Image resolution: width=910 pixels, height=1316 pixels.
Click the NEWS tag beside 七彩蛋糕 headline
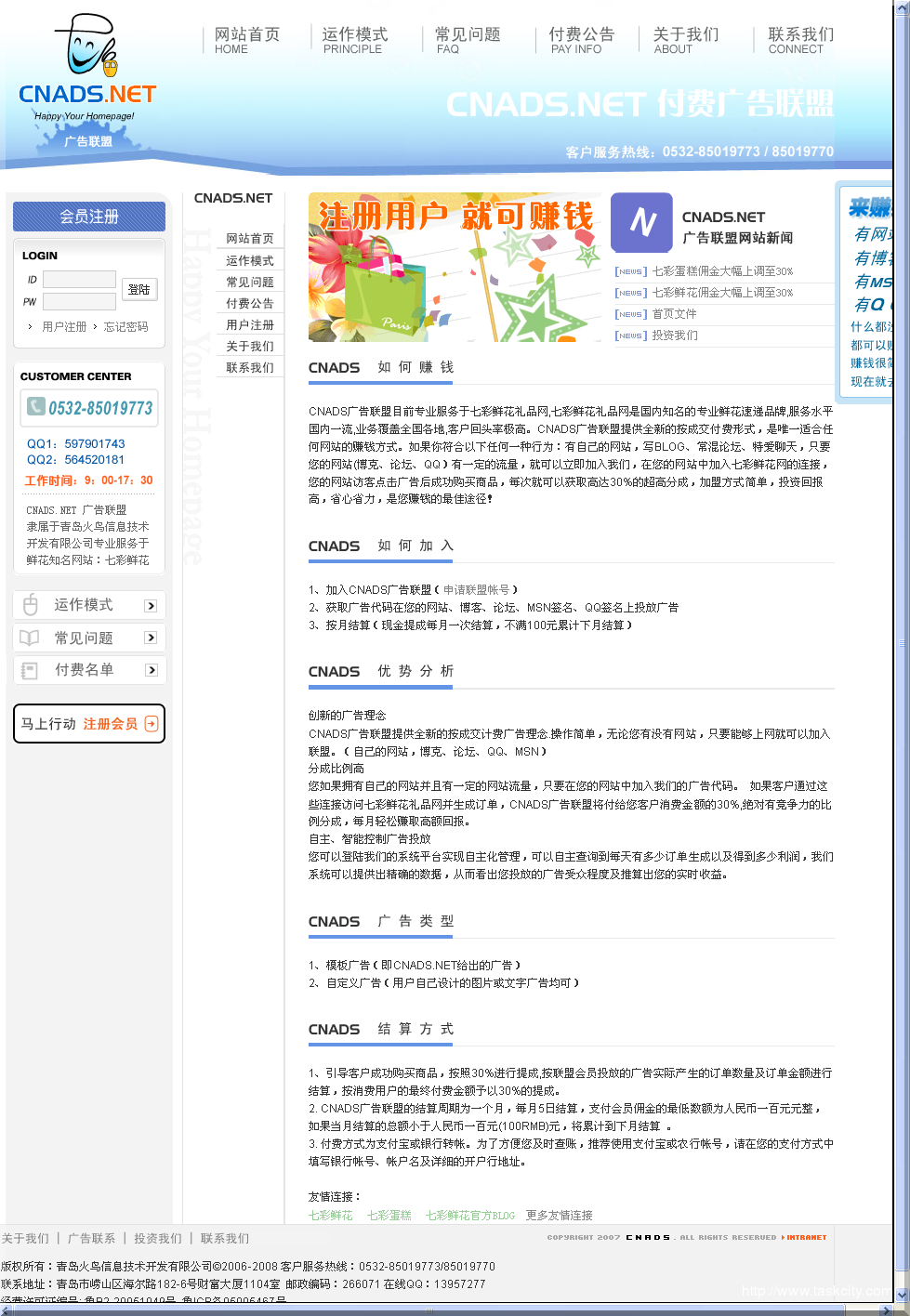tap(630, 270)
